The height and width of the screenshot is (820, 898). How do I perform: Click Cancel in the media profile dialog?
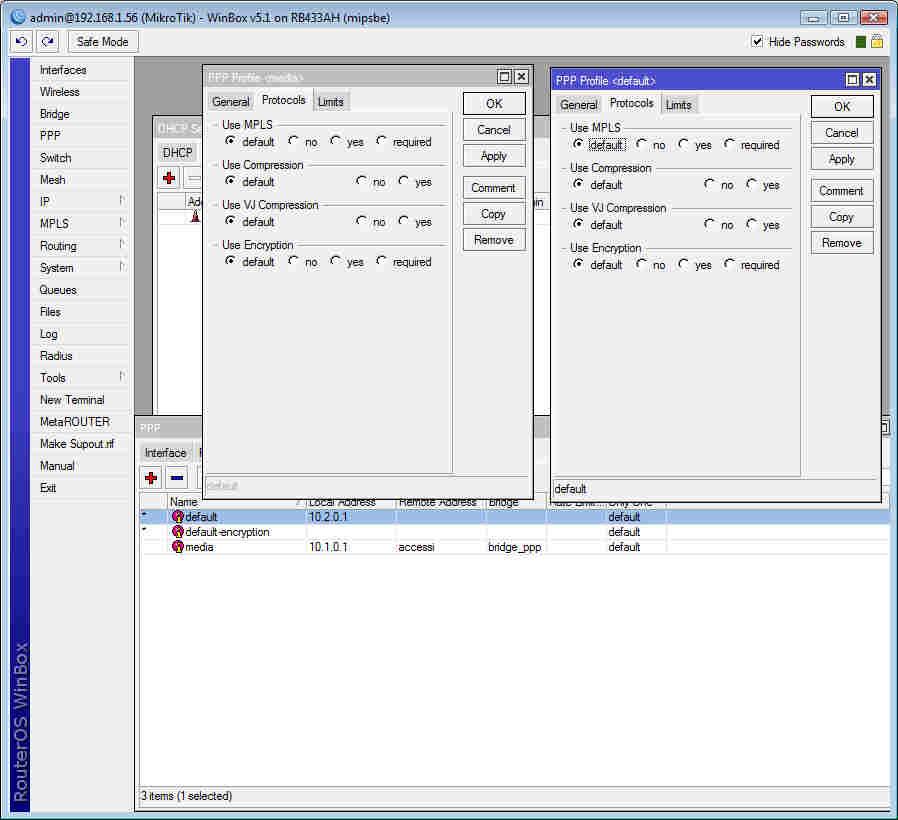pyautogui.click(x=494, y=129)
